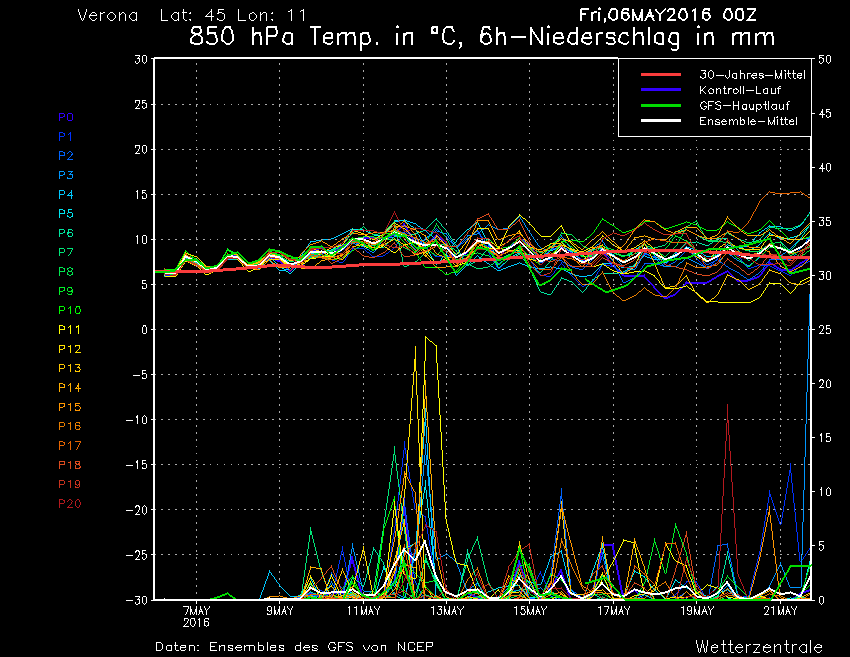Select the "Lat: 45 Lon: 11" coordinates text
Screen dimensions: 850x657
(233, 15)
